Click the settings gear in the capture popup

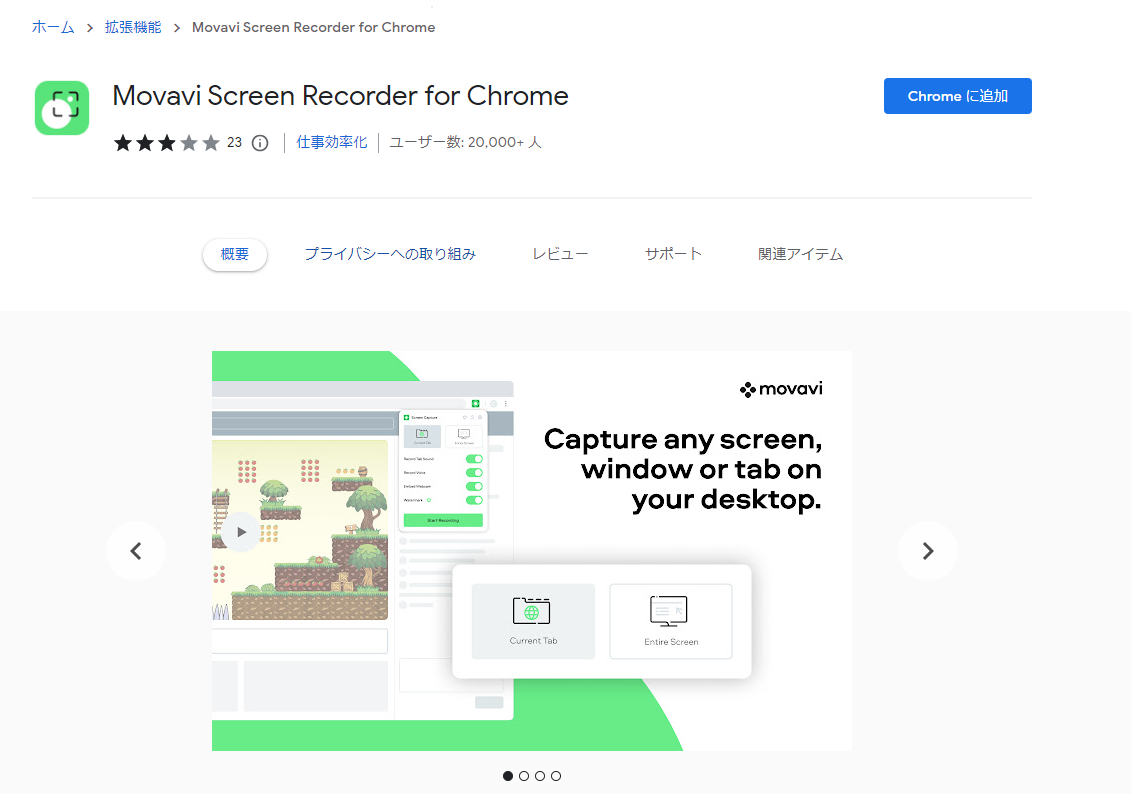[479, 417]
